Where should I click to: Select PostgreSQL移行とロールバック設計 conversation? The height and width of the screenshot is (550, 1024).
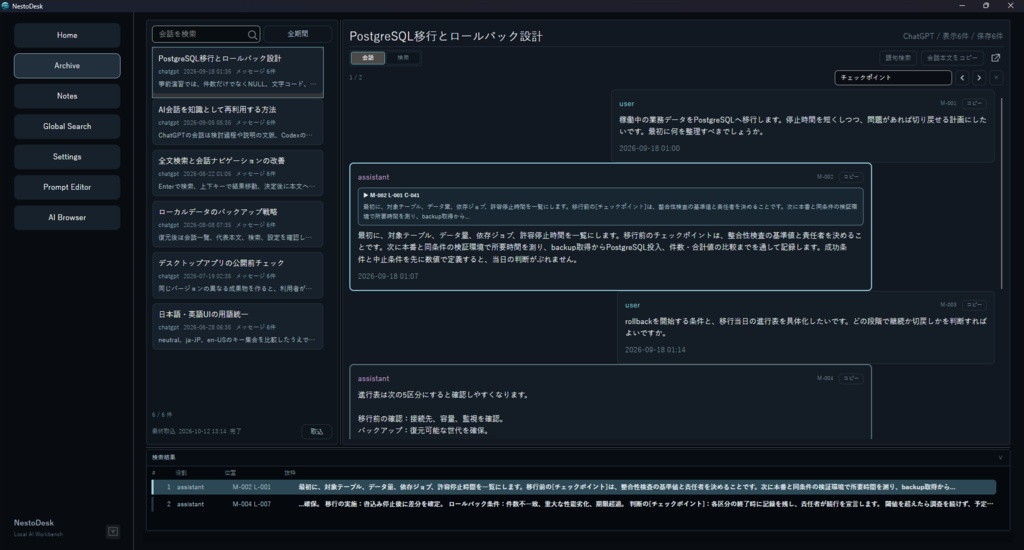(238, 72)
